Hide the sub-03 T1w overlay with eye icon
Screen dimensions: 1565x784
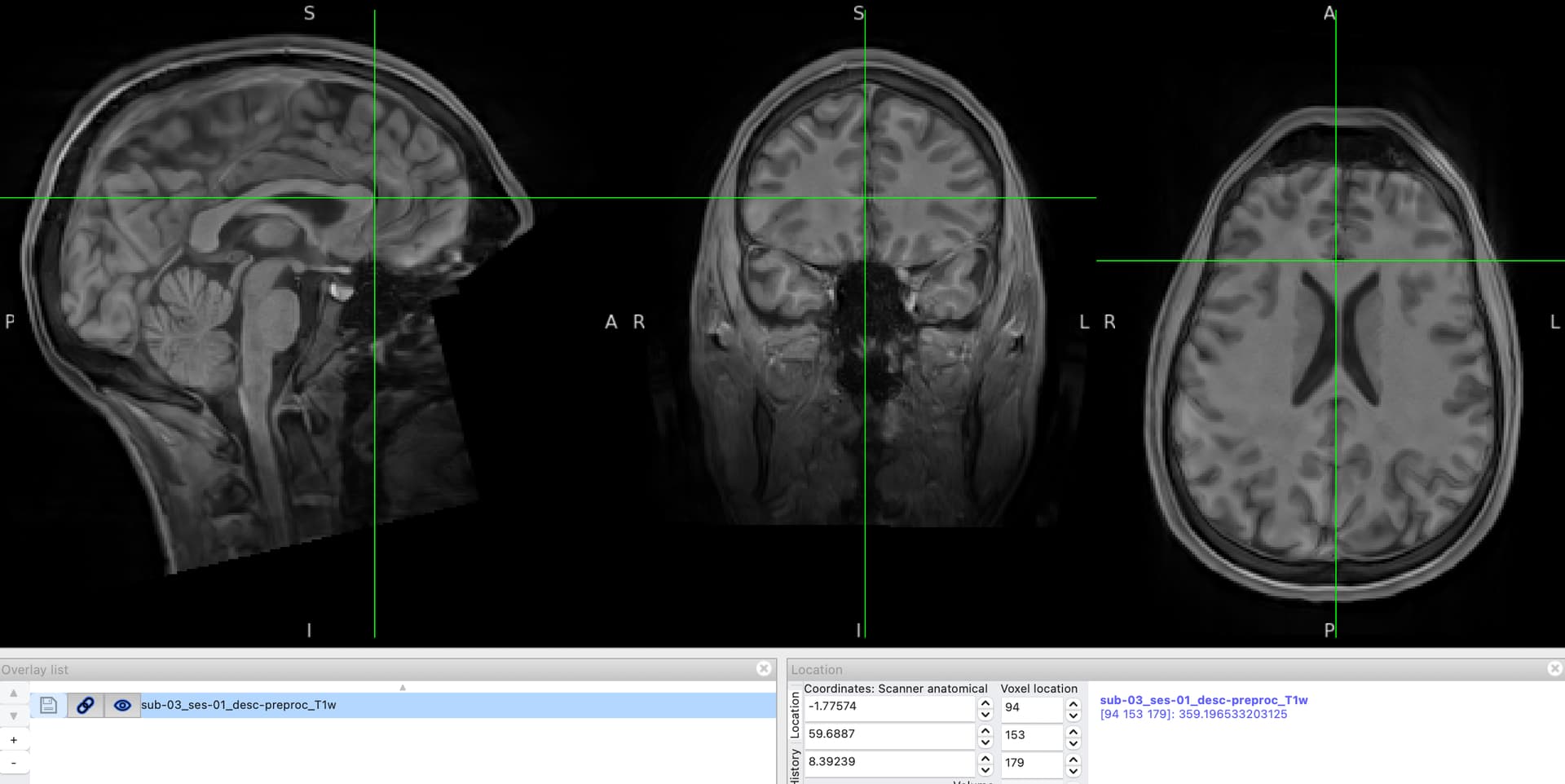point(122,705)
